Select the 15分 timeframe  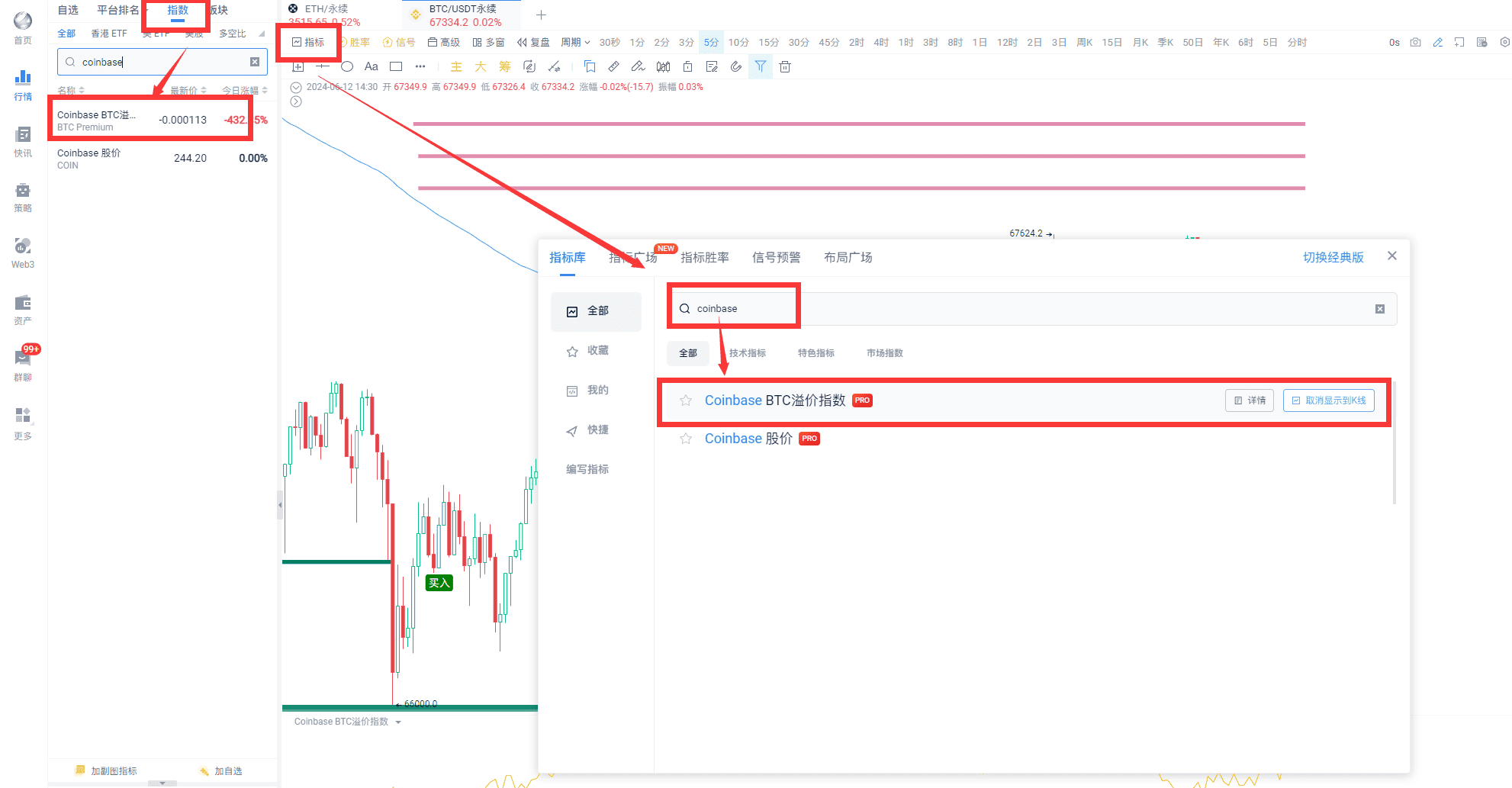point(769,42)
